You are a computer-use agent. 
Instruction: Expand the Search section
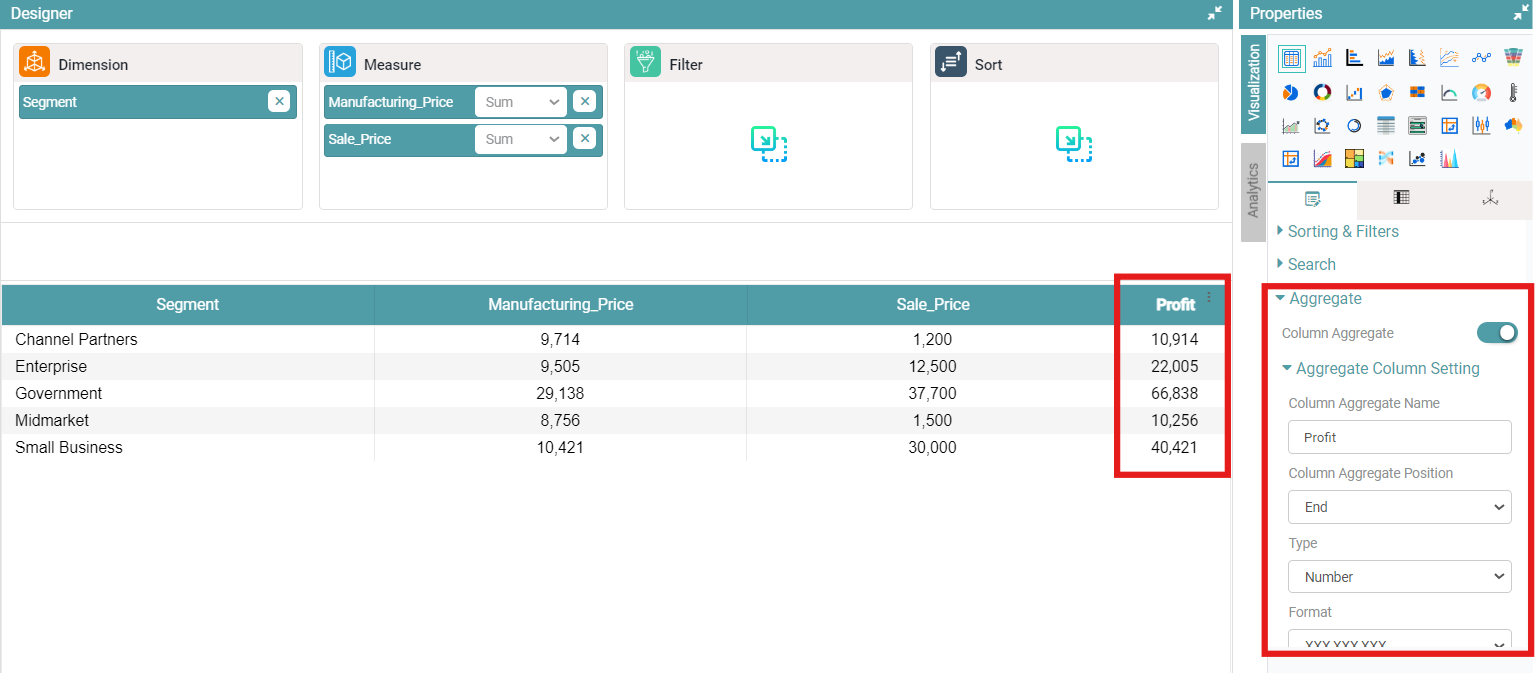1310,264
